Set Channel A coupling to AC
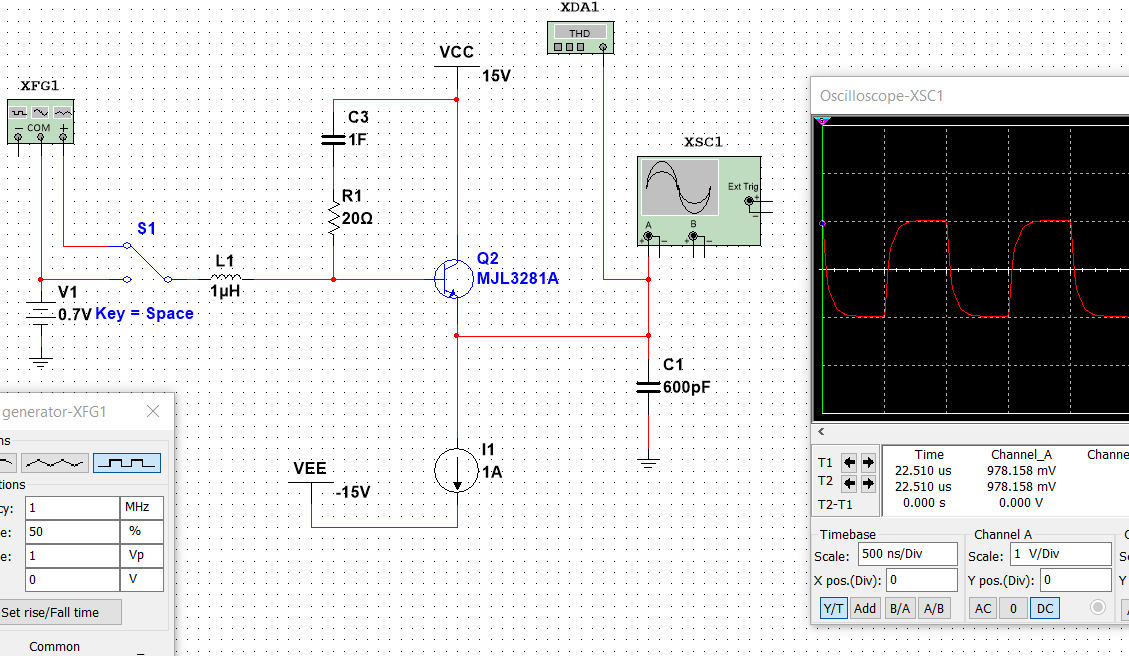 [983, 608]
